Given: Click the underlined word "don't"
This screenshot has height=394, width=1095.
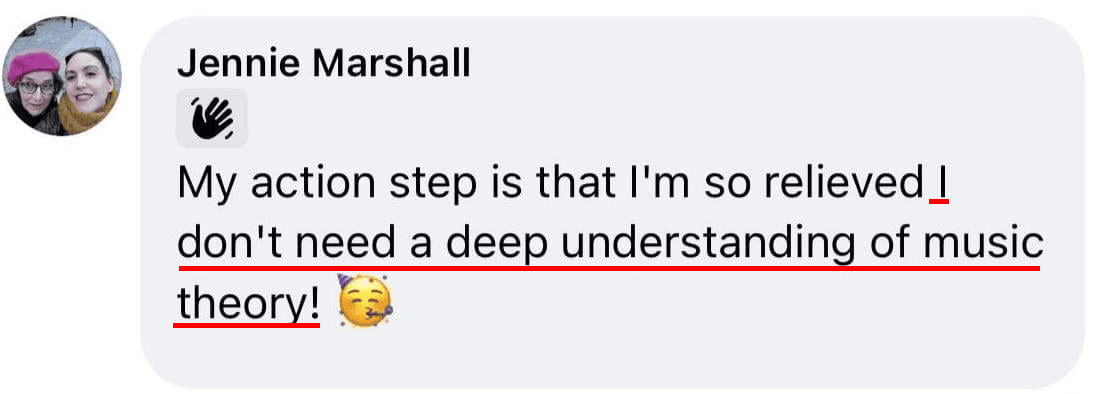Looking at the screenshot, I should 230,244.
